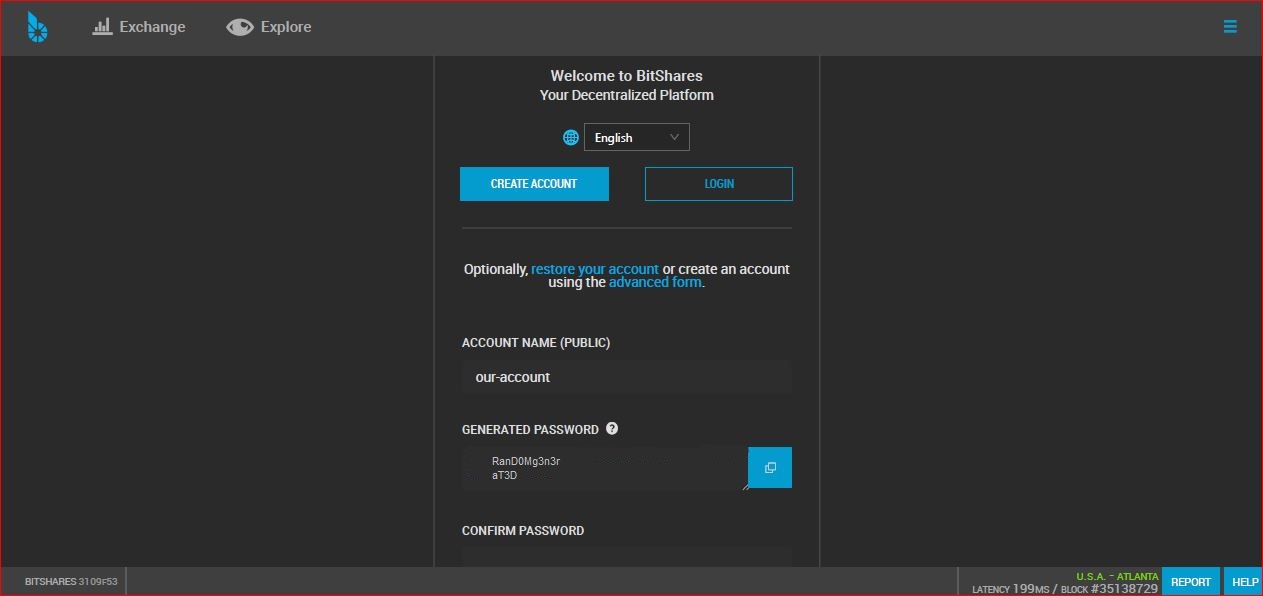Click the generated password text area
The height and width of the screenshot is (596, 1263).
point(605,468)
